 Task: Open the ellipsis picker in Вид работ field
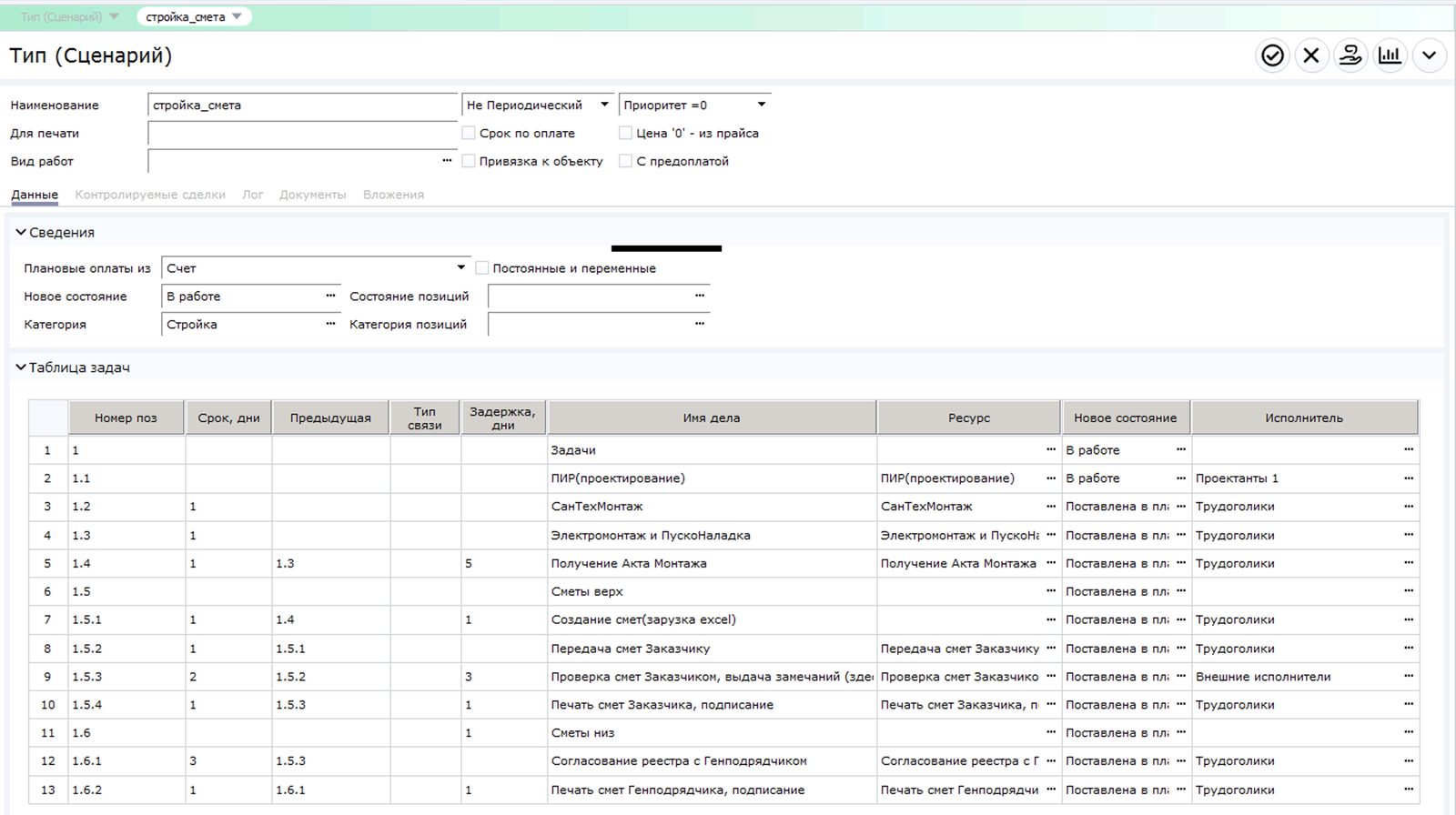(447, 161)
